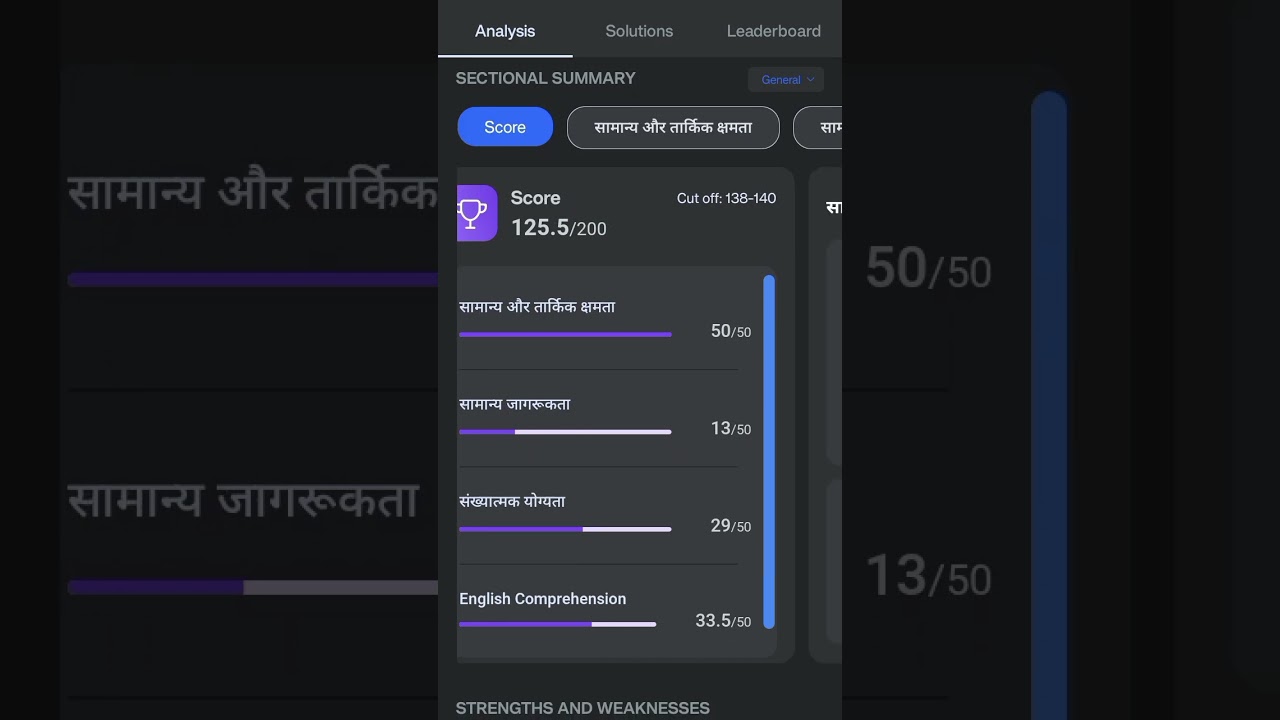1280x720 pixels.
Task: Click the सामान्य और तार्किक क्षमता progress bar
Action: 565,334
